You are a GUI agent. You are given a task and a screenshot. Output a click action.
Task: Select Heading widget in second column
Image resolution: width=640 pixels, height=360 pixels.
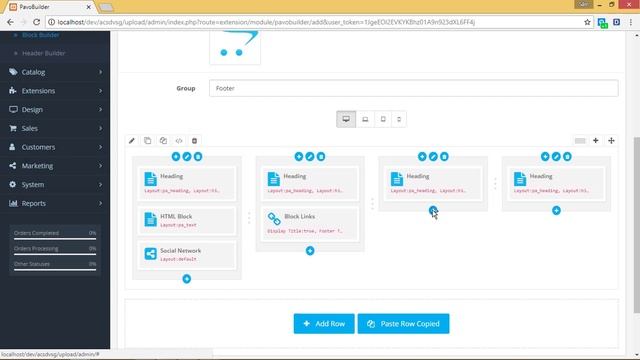click(310, 183)
